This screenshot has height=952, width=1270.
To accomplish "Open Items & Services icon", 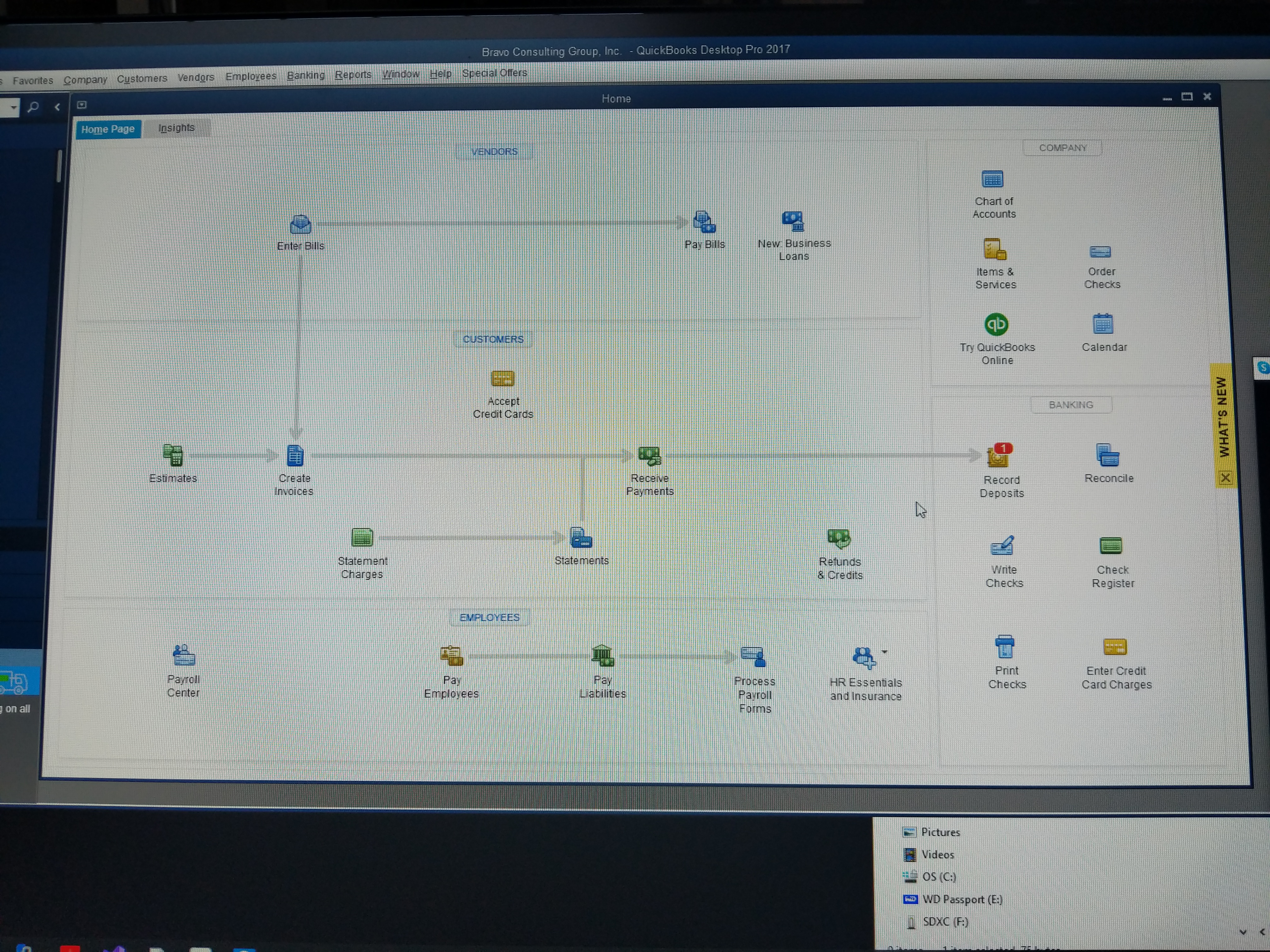I will point(994,250).
